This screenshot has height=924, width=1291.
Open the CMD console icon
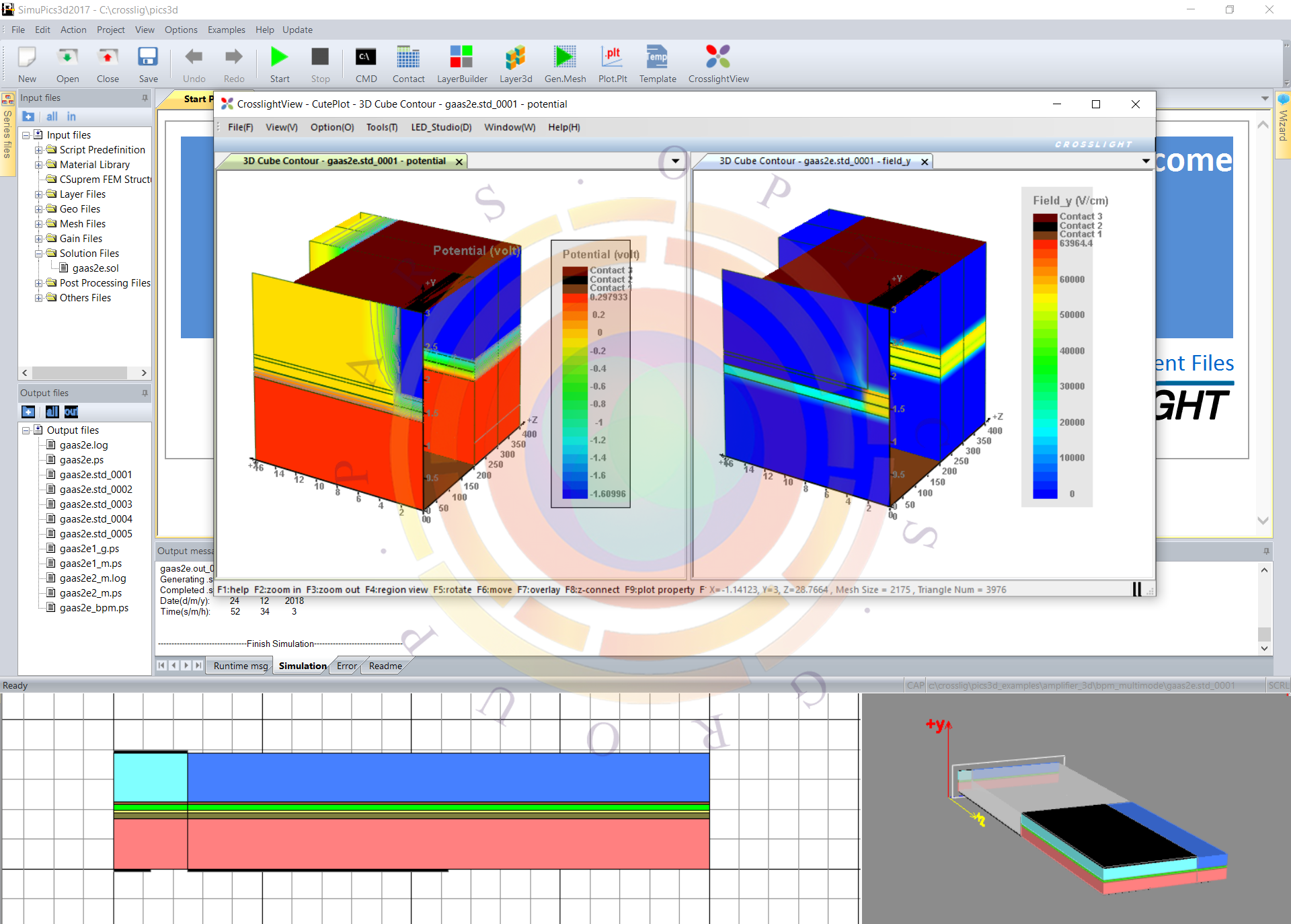point(366,64)
